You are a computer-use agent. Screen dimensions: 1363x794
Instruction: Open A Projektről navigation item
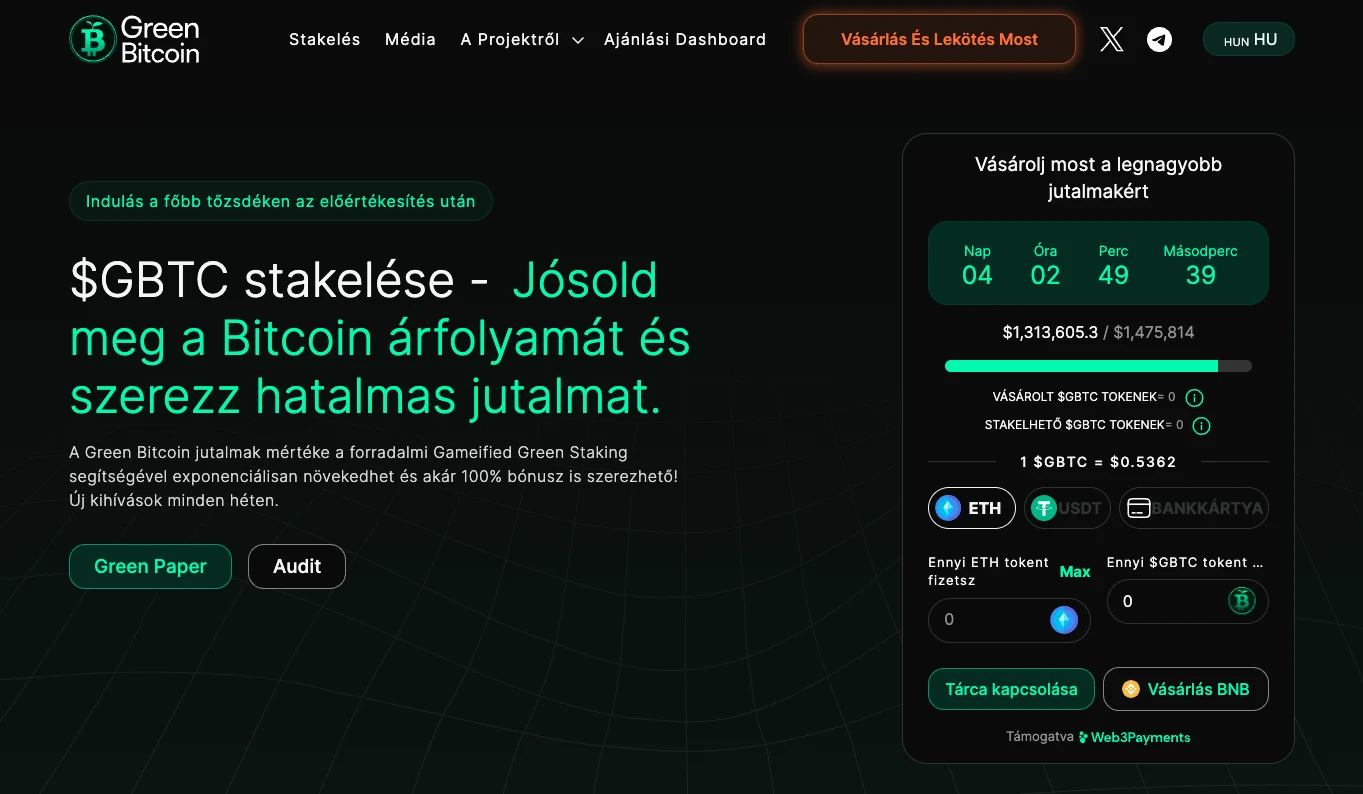click(x=510, y=39)
